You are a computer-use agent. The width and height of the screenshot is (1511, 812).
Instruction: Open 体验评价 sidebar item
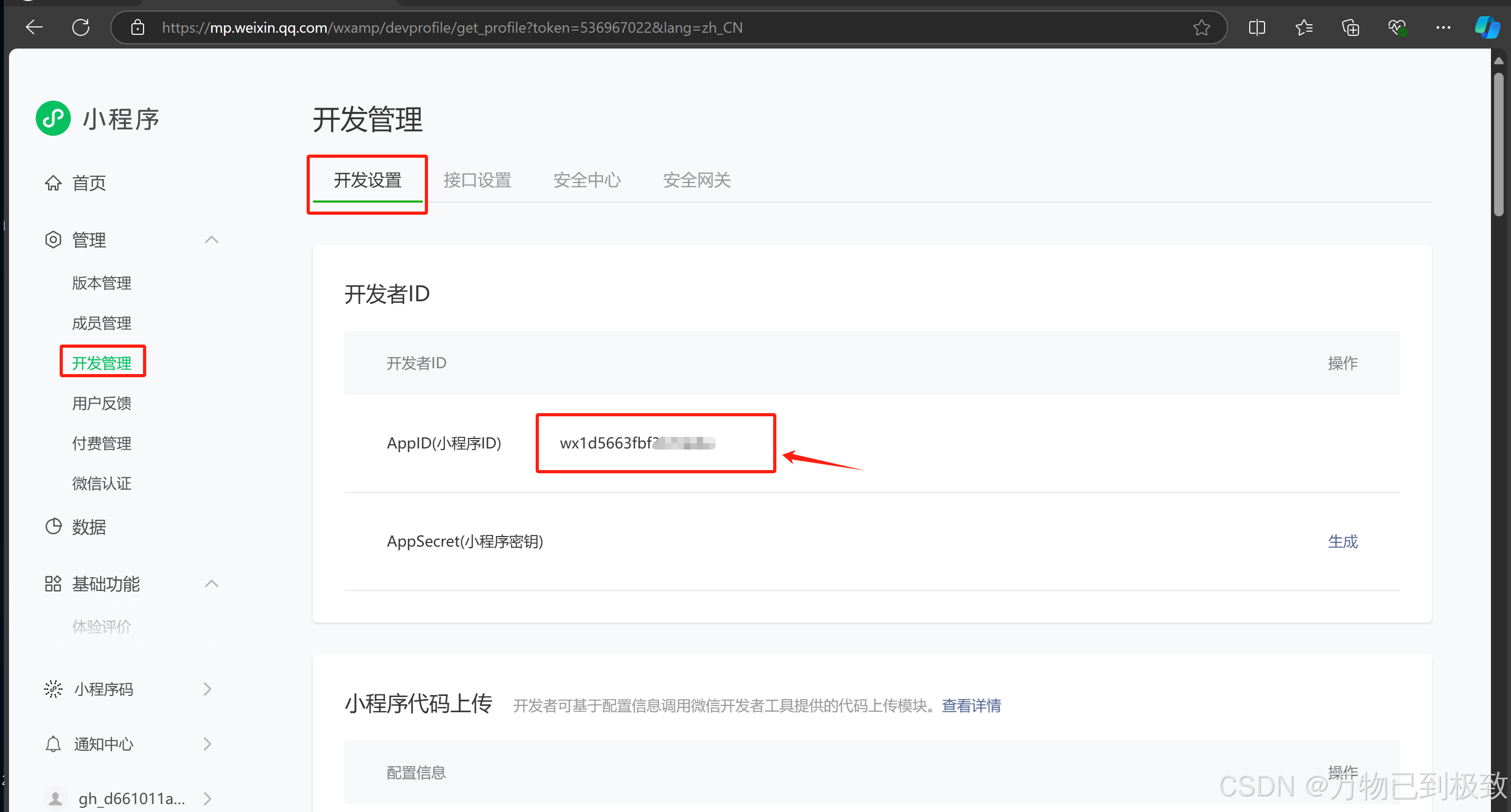[101, 627]
